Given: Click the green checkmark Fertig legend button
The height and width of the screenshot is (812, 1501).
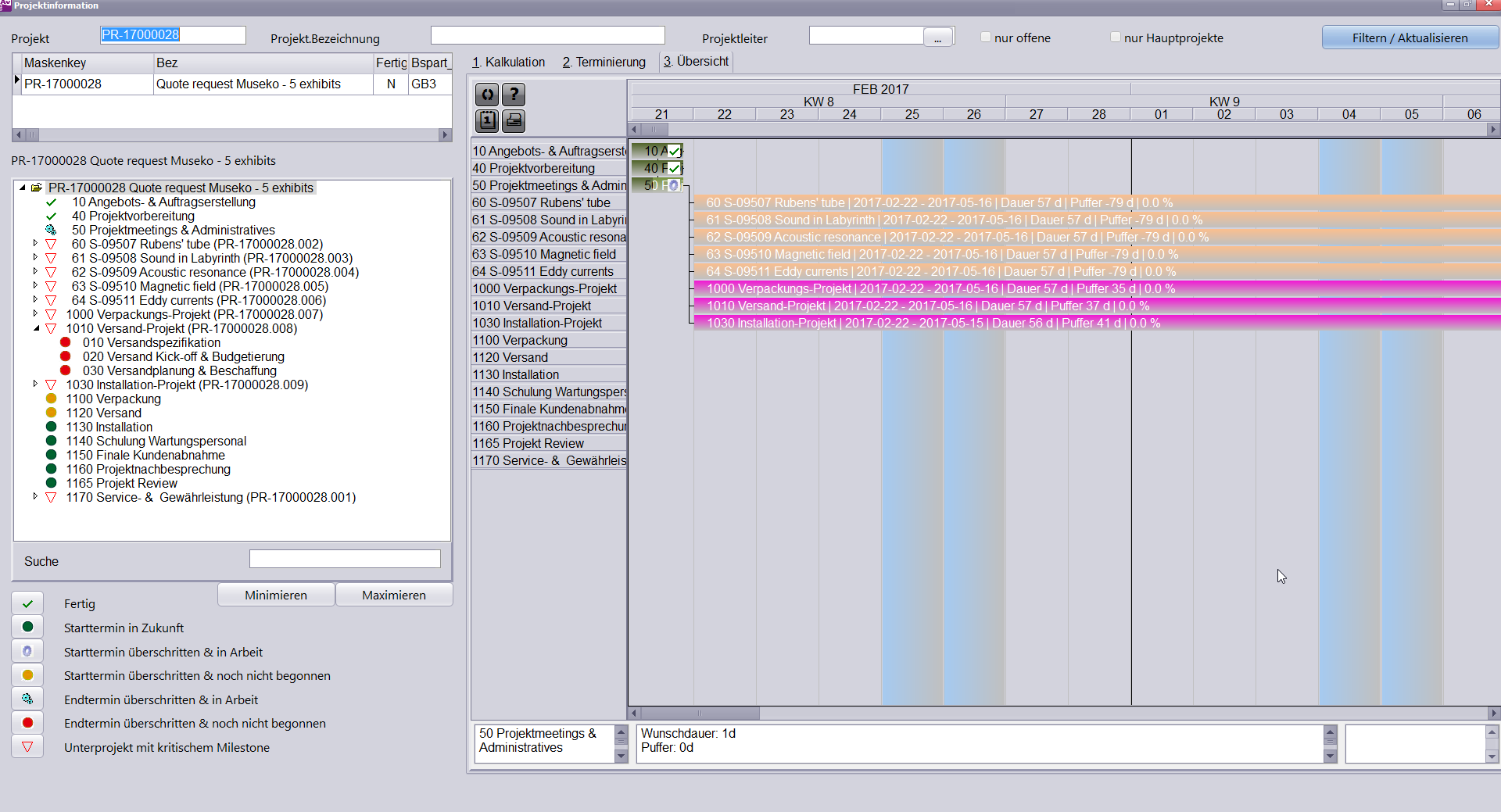Looking at the screenshot, I should point(27,603).
